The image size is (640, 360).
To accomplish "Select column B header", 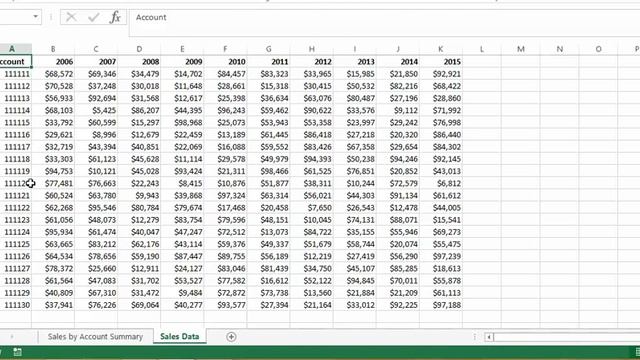I will 53,49.
